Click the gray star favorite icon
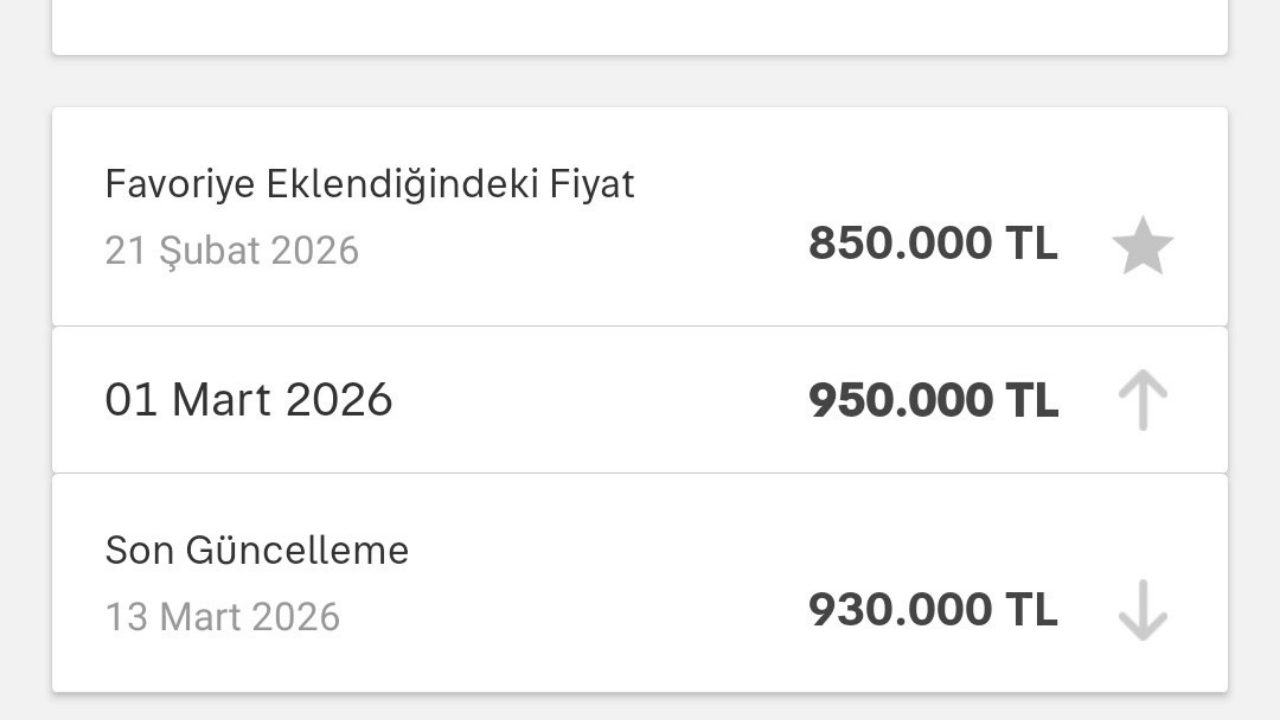The width and height of the screenshot is (1280, 720). point(1142,247)
